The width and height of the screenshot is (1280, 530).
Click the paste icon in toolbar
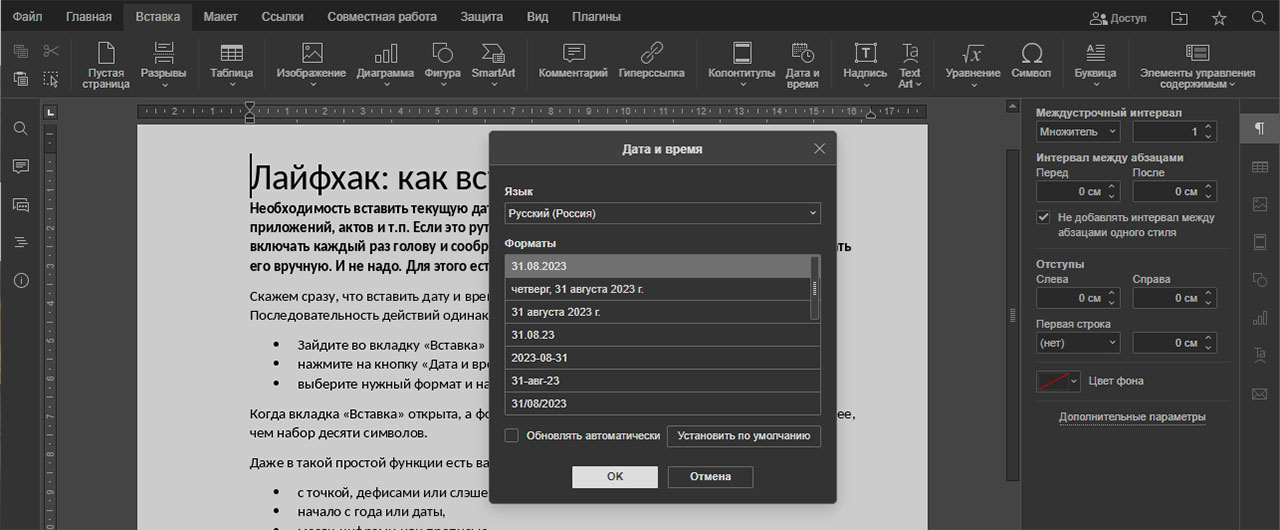click(x=21, y=79)
